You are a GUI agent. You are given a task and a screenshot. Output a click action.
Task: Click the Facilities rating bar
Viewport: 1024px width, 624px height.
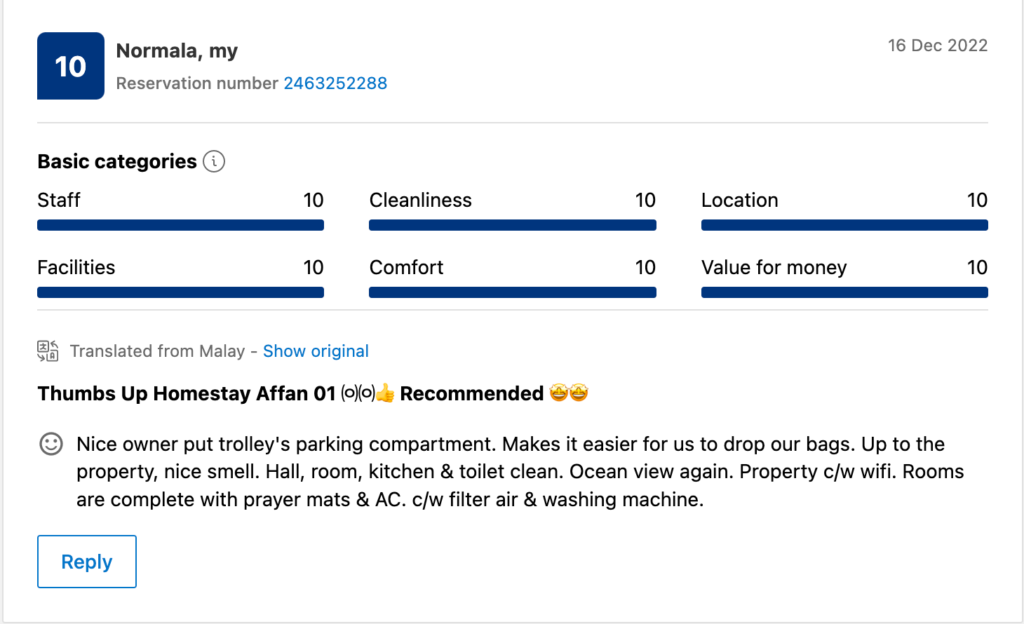coord(180,292)
